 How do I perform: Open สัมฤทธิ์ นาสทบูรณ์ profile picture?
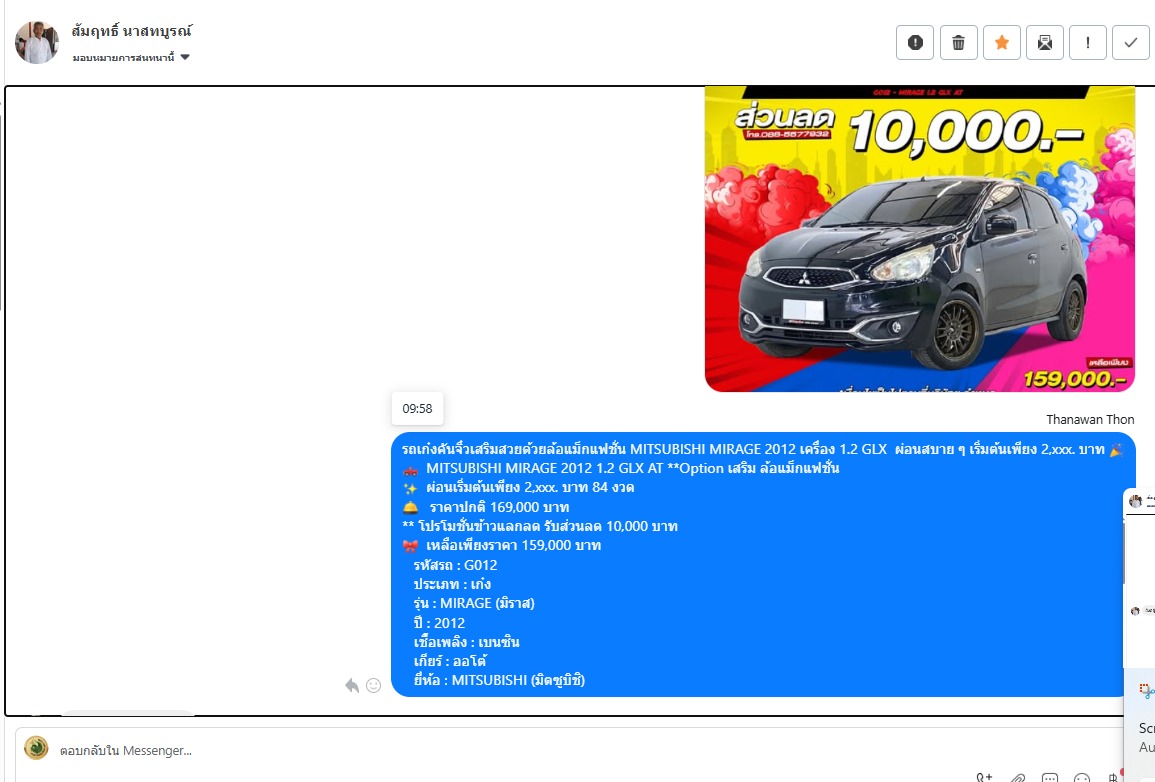37,42
